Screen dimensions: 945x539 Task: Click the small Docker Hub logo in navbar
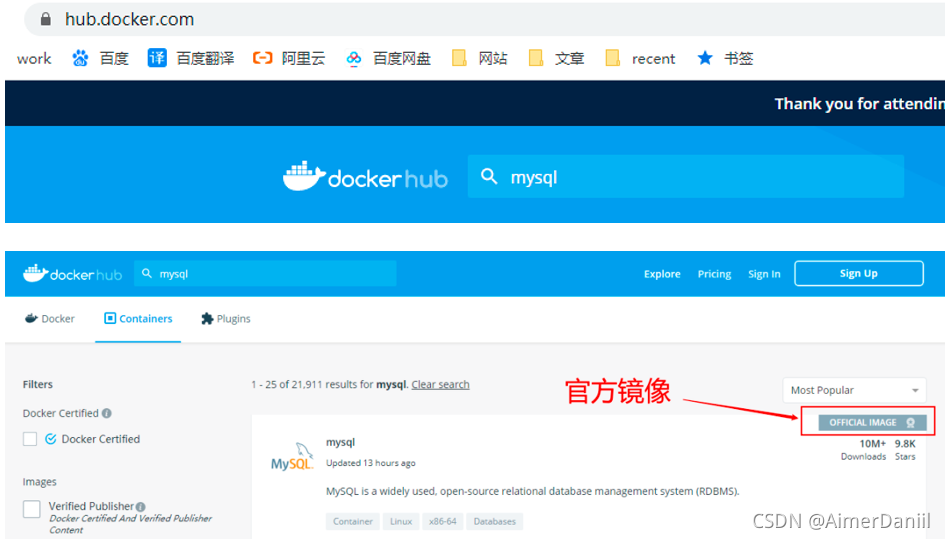pos(72,274)
